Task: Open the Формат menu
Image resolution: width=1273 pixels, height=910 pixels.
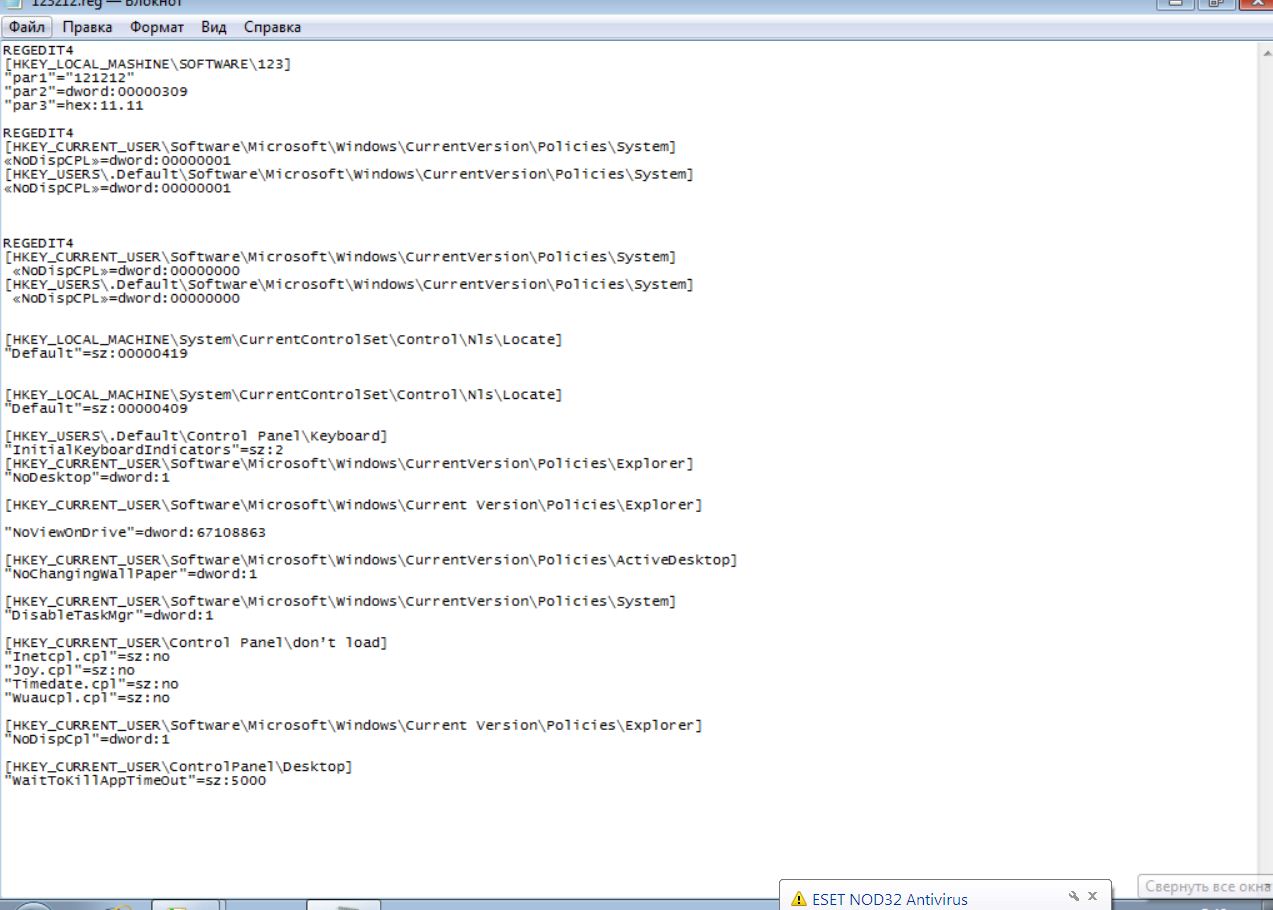Action: tap(156, 27)
